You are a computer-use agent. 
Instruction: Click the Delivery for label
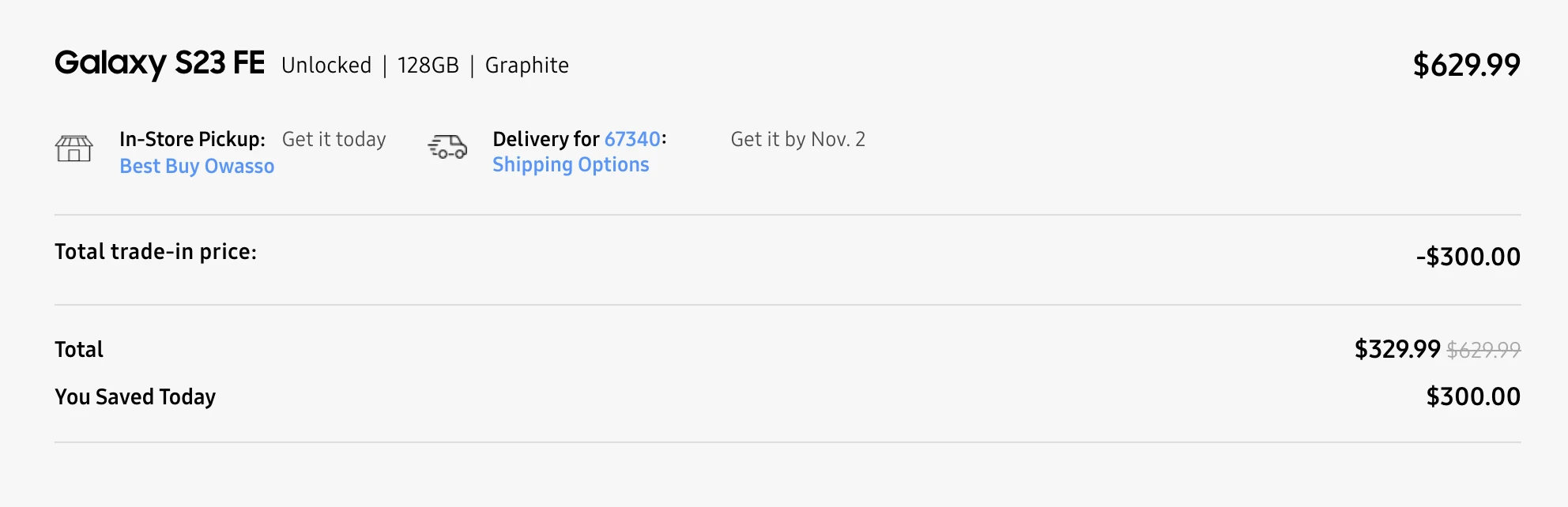coord(546,139)
